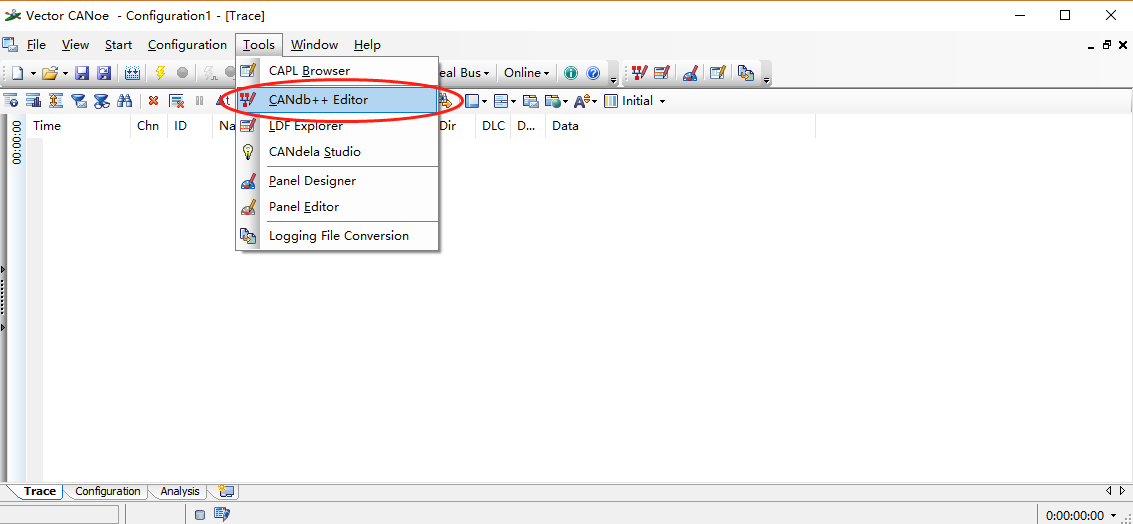Expand the Open folder dropdown arrow

pyautogui.click(x=65, y=74)
